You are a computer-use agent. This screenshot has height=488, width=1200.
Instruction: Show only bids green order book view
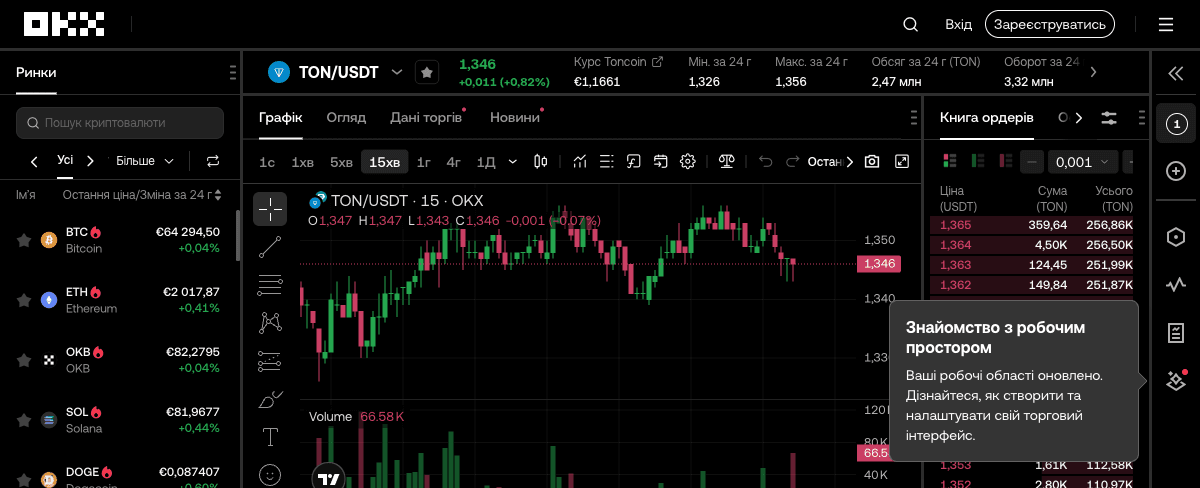(x=977, y=161)
